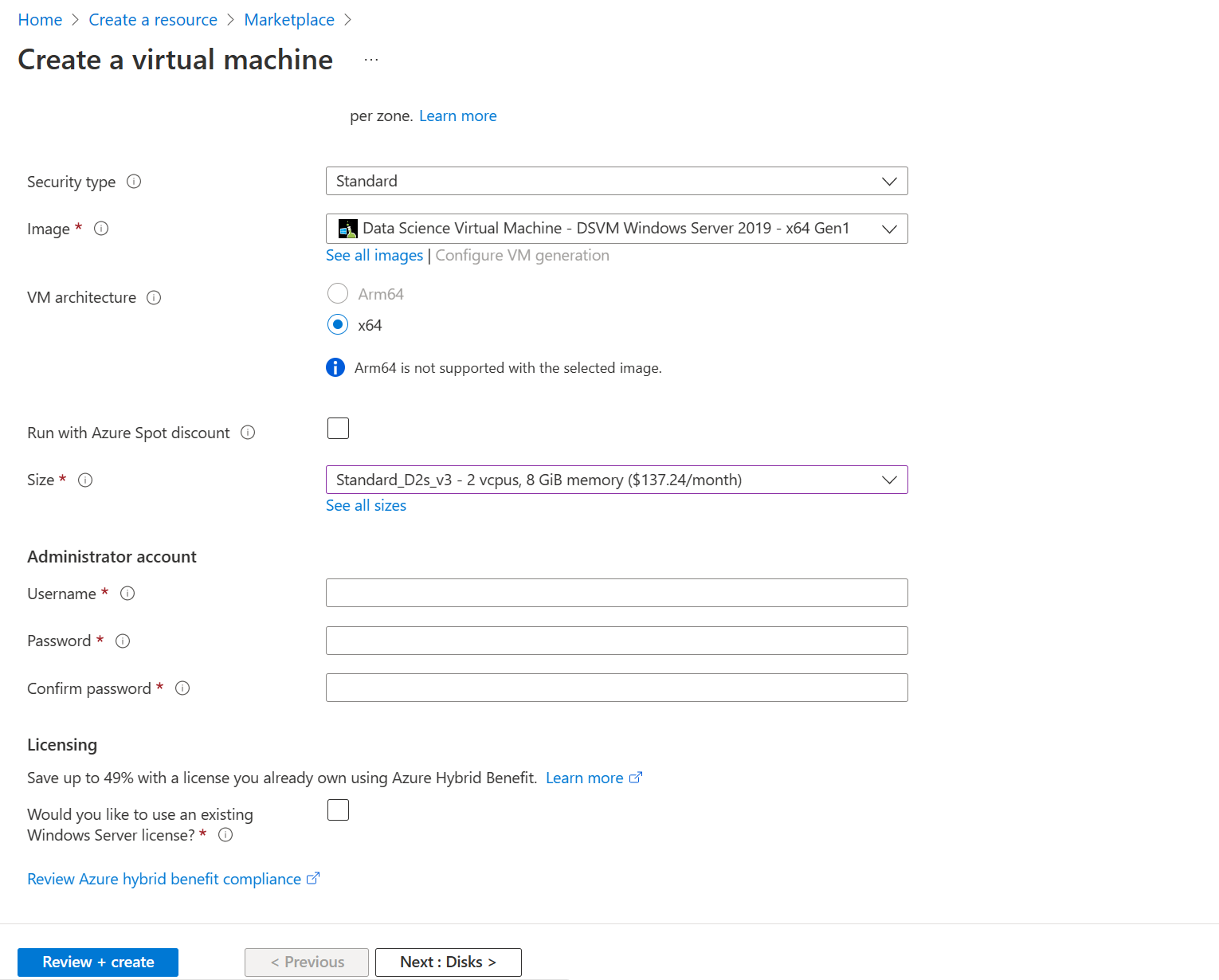
Task: Select the x64 architecture radio button
Action: (x=338, y=324)
